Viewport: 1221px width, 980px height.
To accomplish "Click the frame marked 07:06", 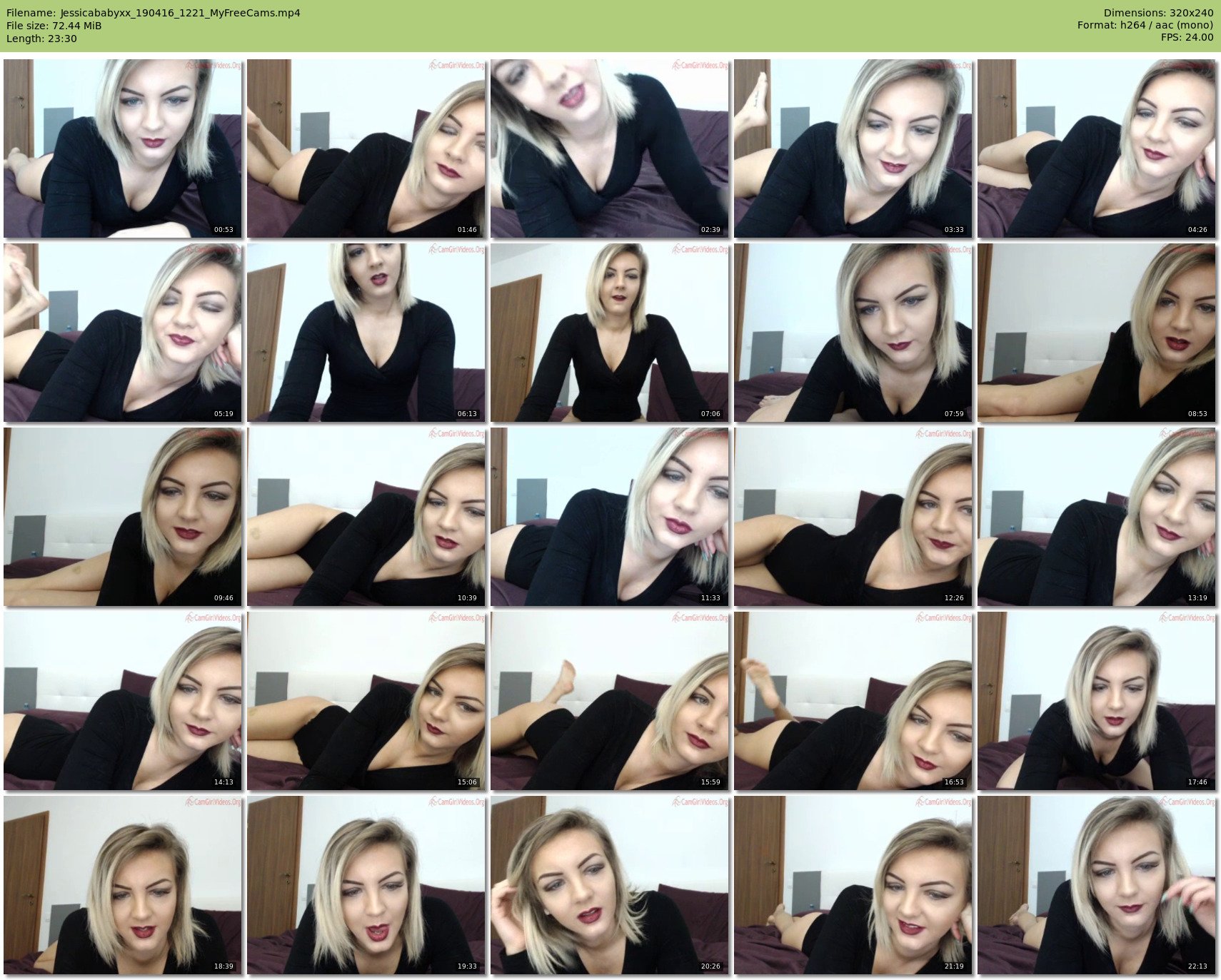I will click(x=610, y=333).
